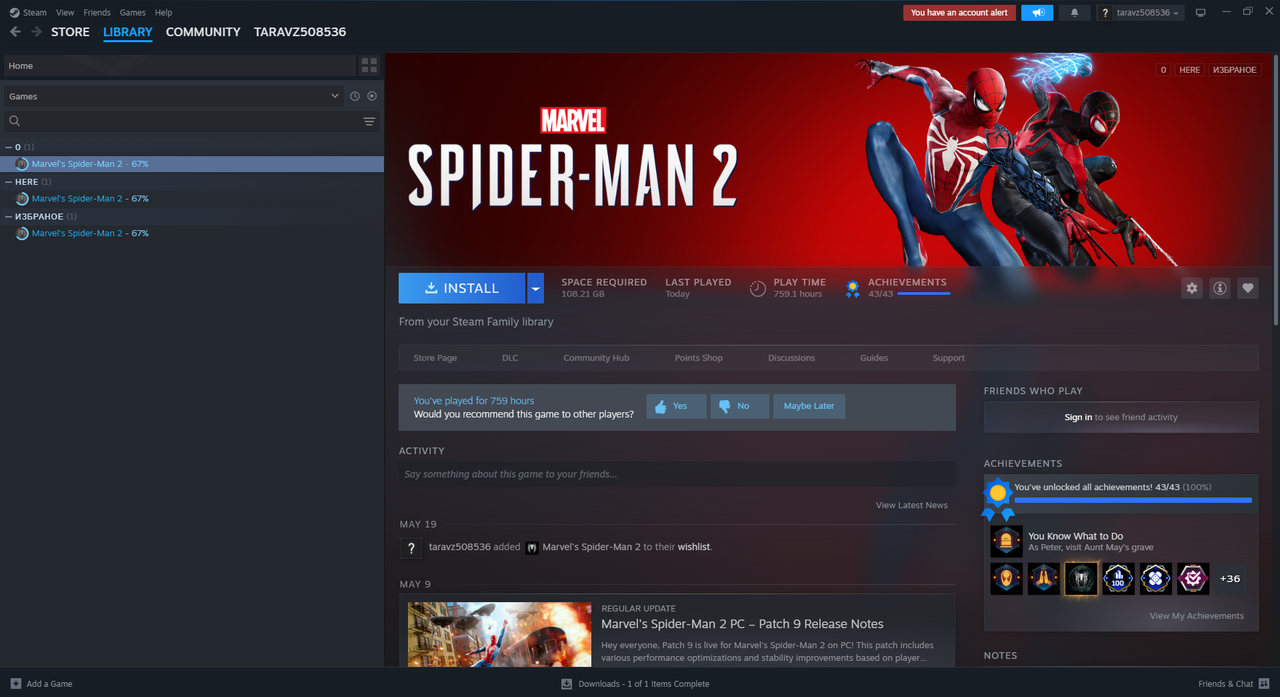
Task: Click the Spider-Man 2 icon in activity entry
Action: [532, 547]
